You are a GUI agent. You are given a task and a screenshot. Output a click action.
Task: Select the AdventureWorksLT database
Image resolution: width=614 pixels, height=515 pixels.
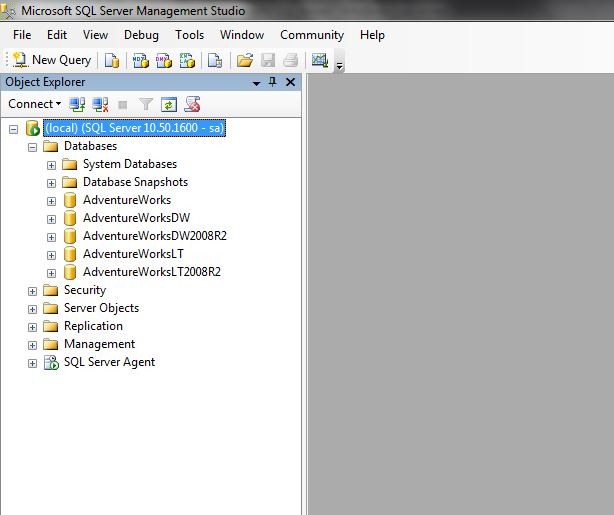coord(133,254)
